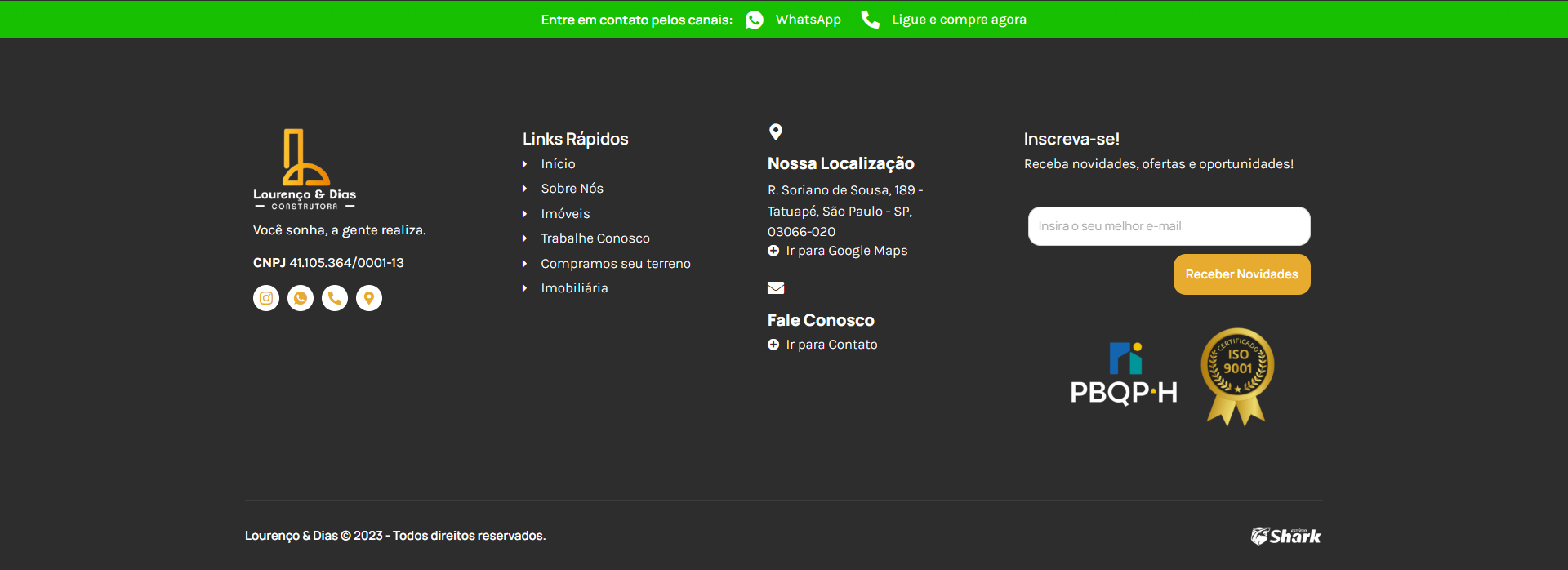
Task: Click the phone icon in the green bar
Action: 871,20
